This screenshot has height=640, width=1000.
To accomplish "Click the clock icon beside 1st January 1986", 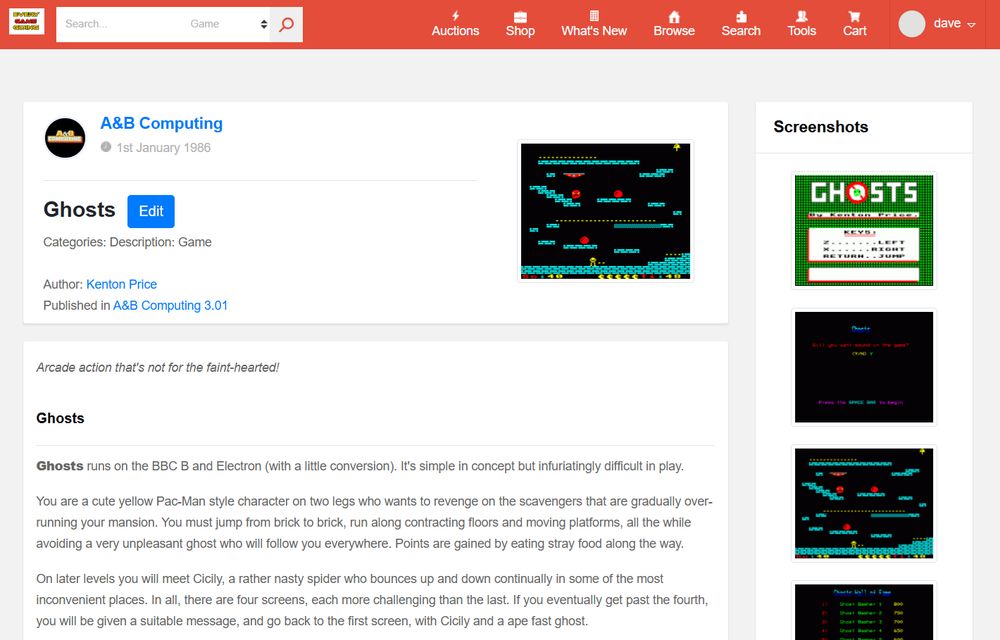I will (106, 147).
